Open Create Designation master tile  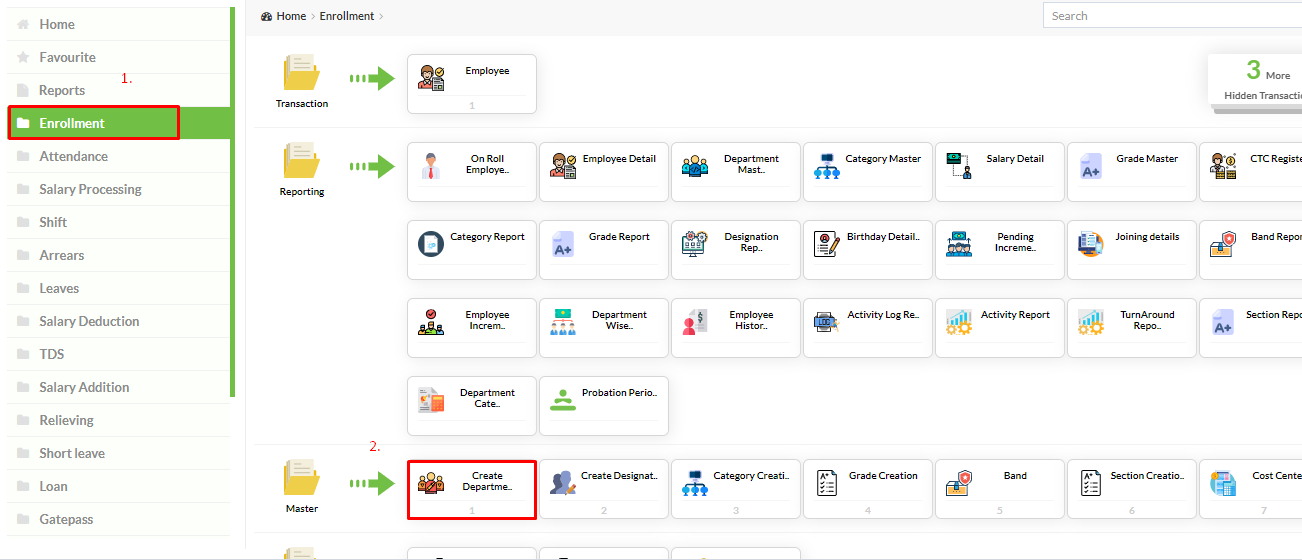[604, 489]
